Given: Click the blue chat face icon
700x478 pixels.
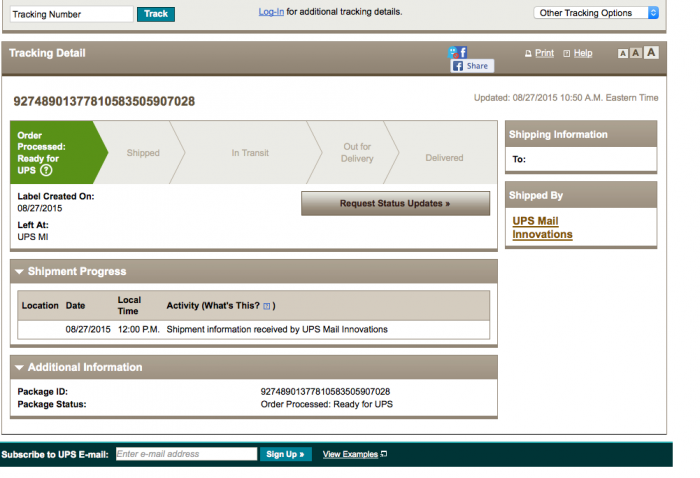Looking at the screenshot, I should coord(454,52).
